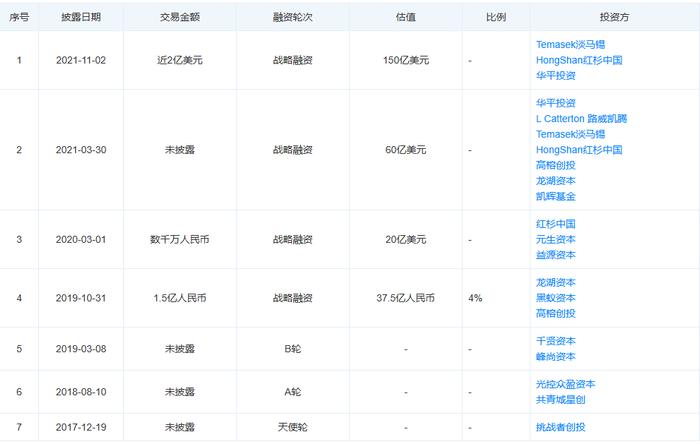Click the 共青城星创 investor link

point(561,400)
